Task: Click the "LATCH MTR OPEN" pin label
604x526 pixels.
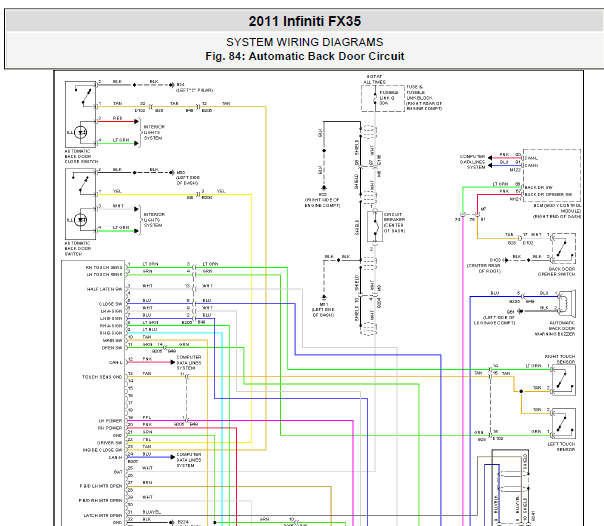Action: (103, 515)
